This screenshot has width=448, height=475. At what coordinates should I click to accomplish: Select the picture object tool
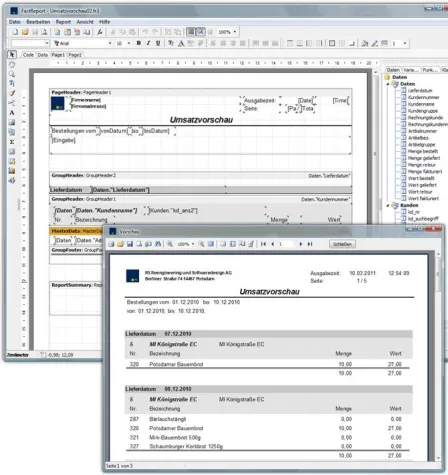[12, 122]
